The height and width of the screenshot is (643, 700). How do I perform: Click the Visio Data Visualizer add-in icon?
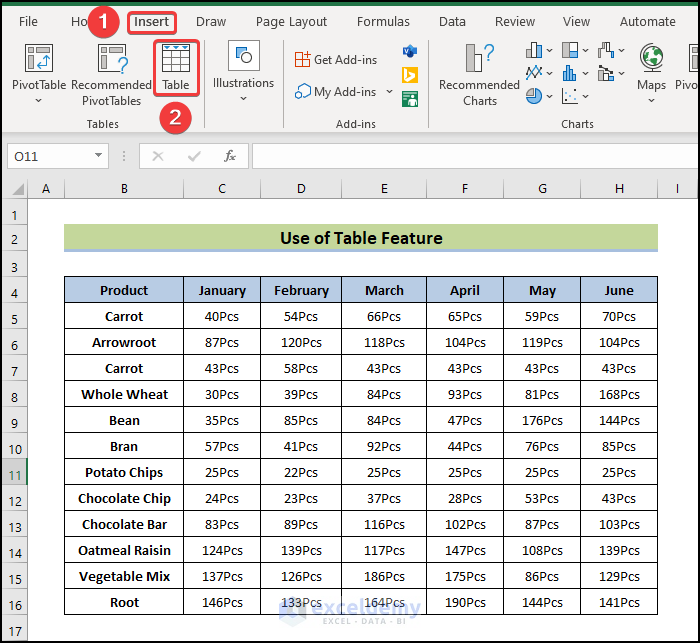[x=410, y=51]
